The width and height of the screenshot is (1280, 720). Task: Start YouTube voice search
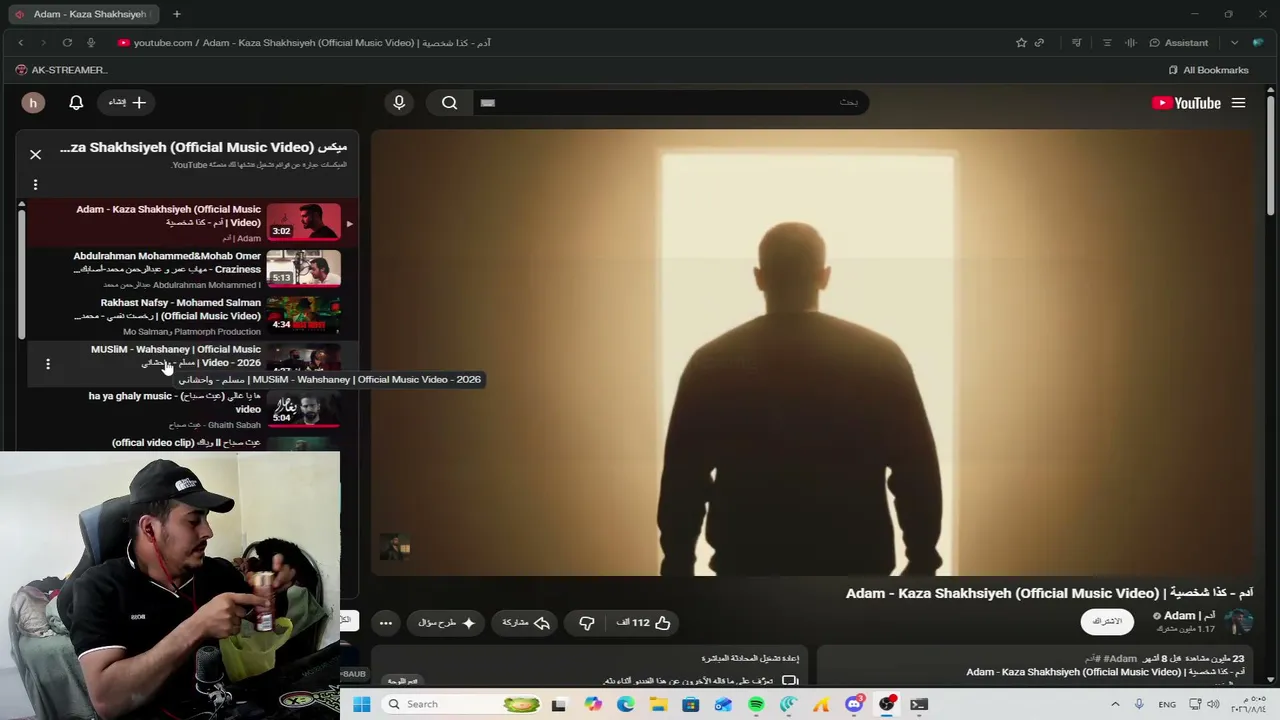pos(399,102)
